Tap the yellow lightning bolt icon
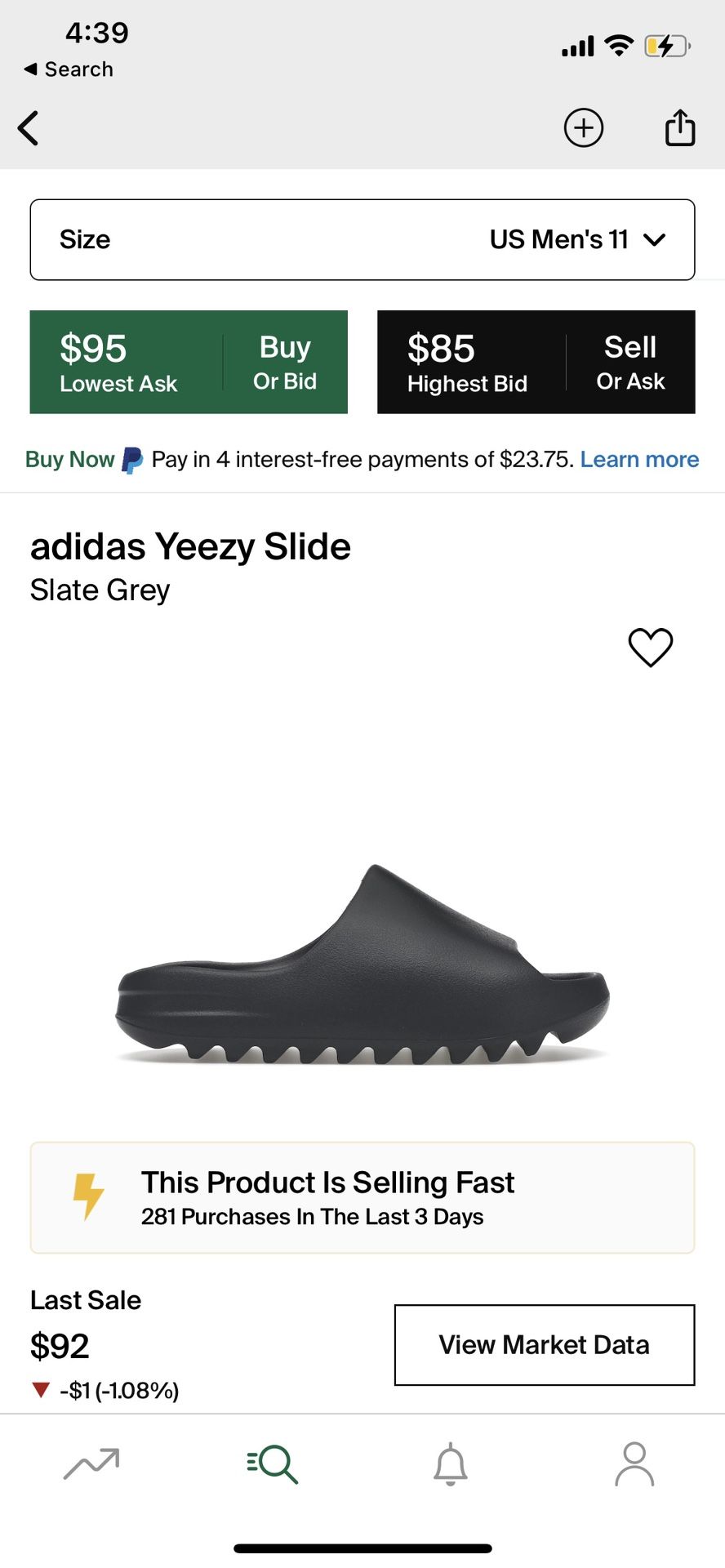Screen dimensions: 725x1568 88,1196
